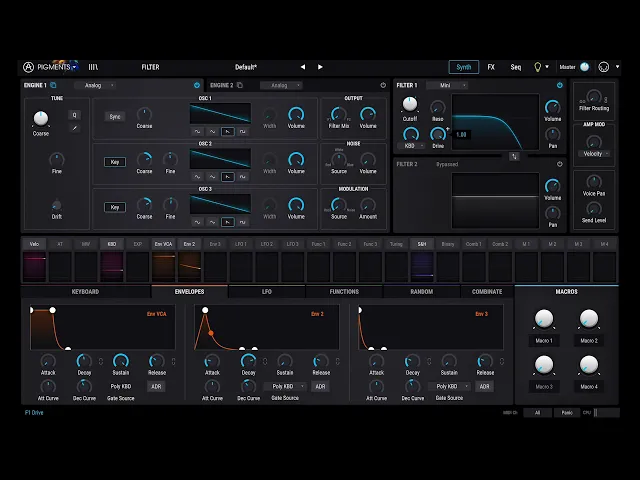
Task: Open Engine 1 type dropdown showing Analog
Action: tap(95, 85)
